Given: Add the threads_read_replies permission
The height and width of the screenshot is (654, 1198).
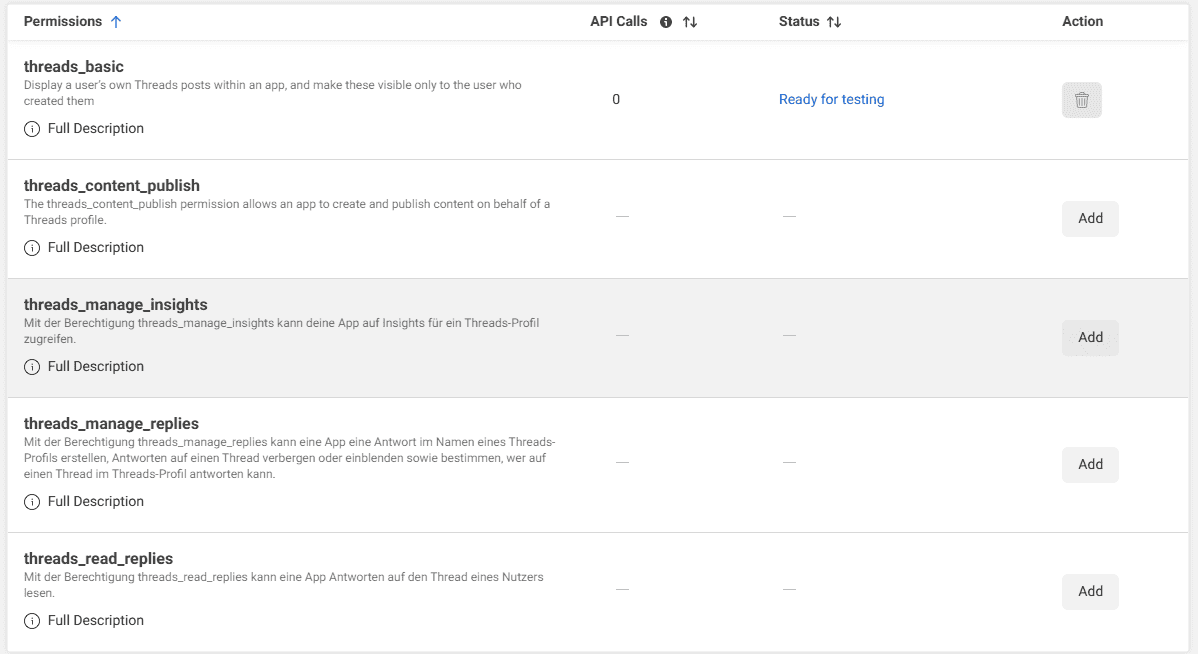Looking at the screenshot, I should click(1090, 591).
